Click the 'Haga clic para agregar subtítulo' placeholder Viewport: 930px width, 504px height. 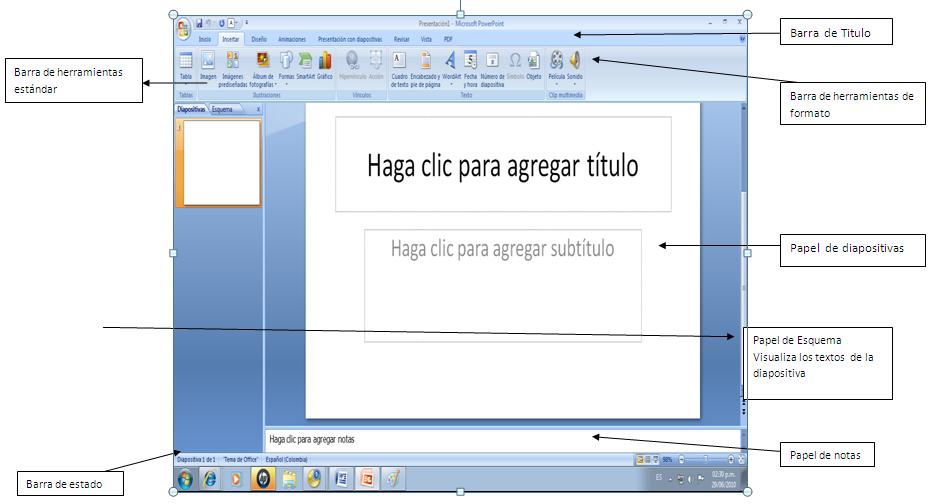pos(502,285)
